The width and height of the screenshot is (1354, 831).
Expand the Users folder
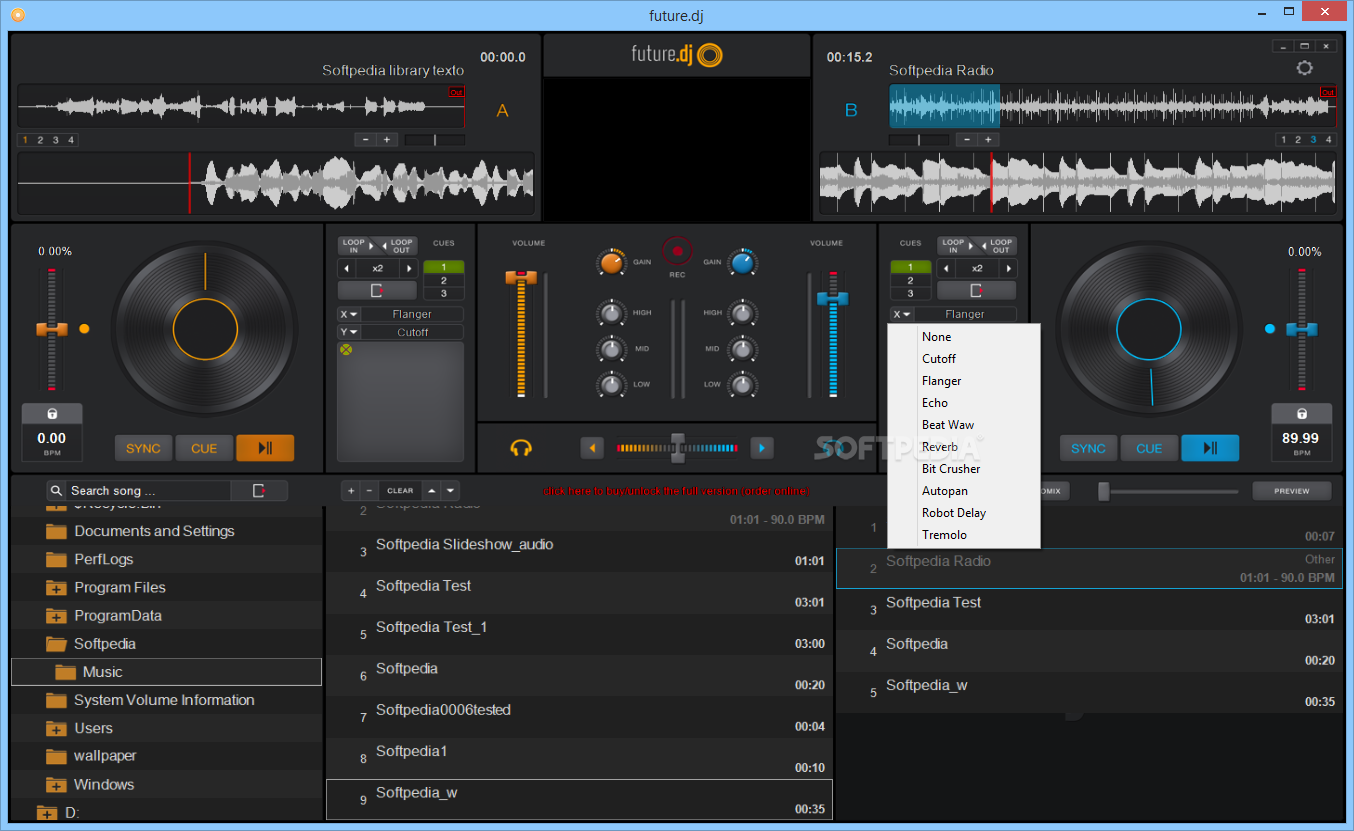(56, 728)
